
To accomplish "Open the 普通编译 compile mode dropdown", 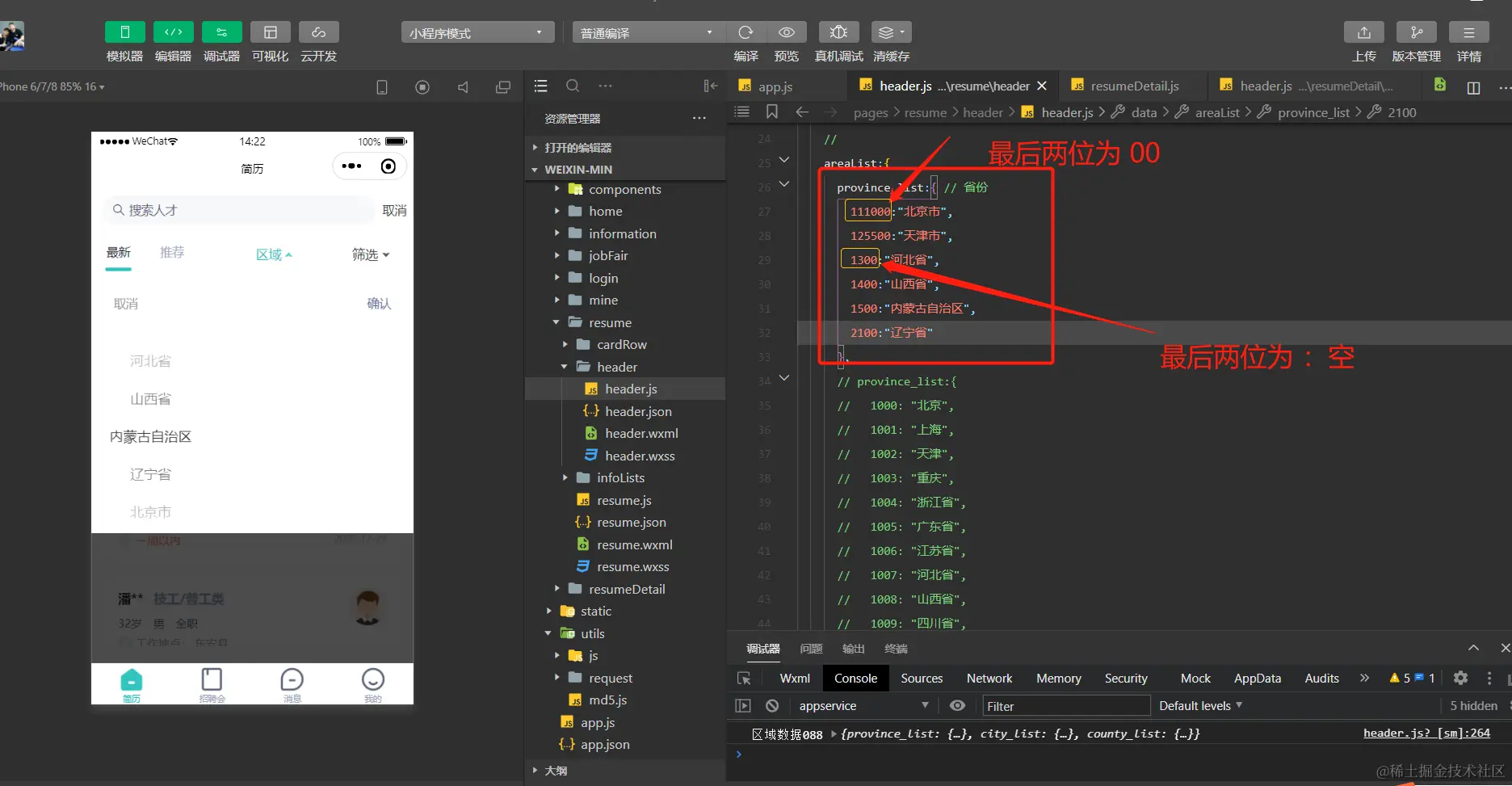I will [x=649, y=32].
